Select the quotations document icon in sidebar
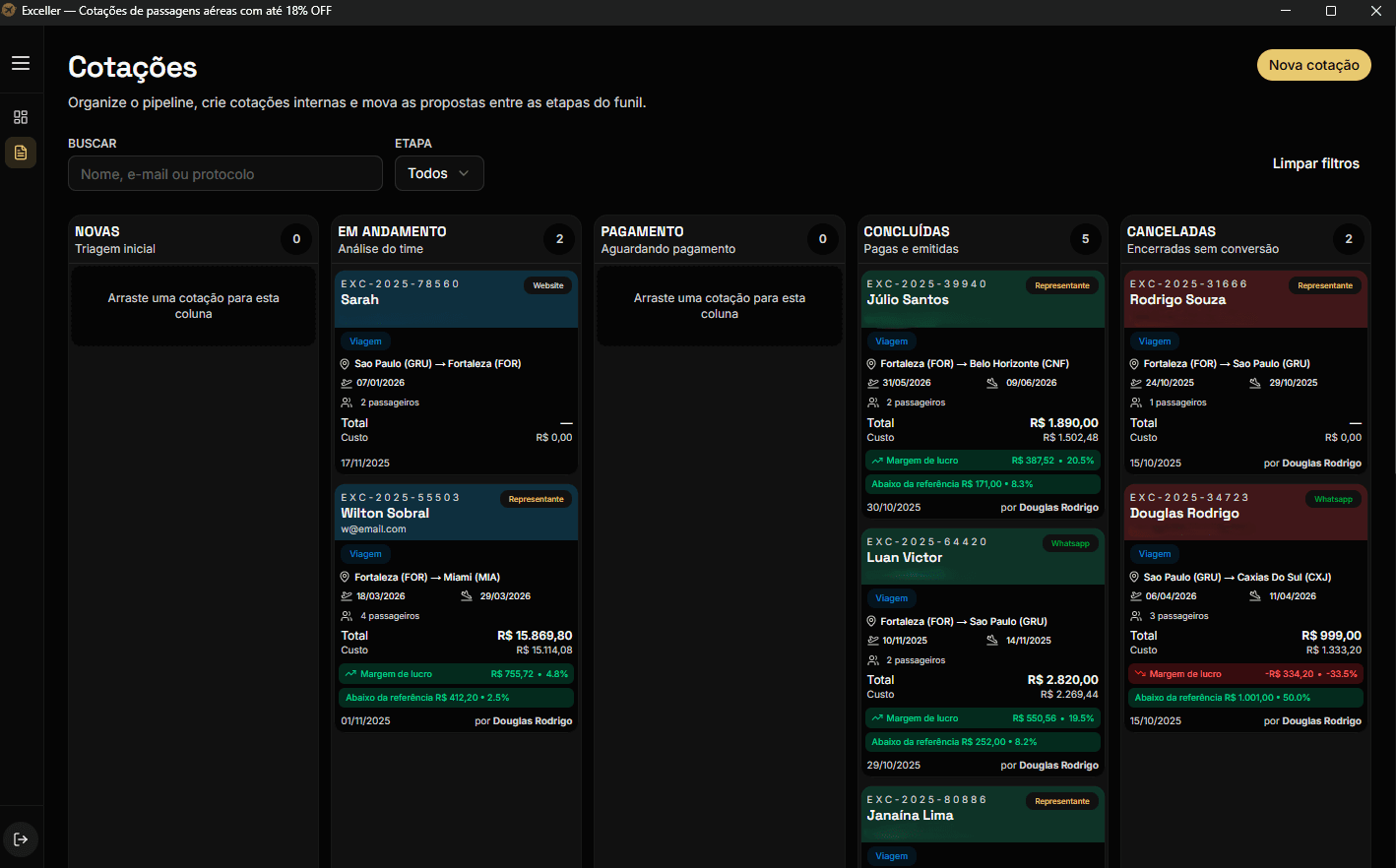 point(21,153)
